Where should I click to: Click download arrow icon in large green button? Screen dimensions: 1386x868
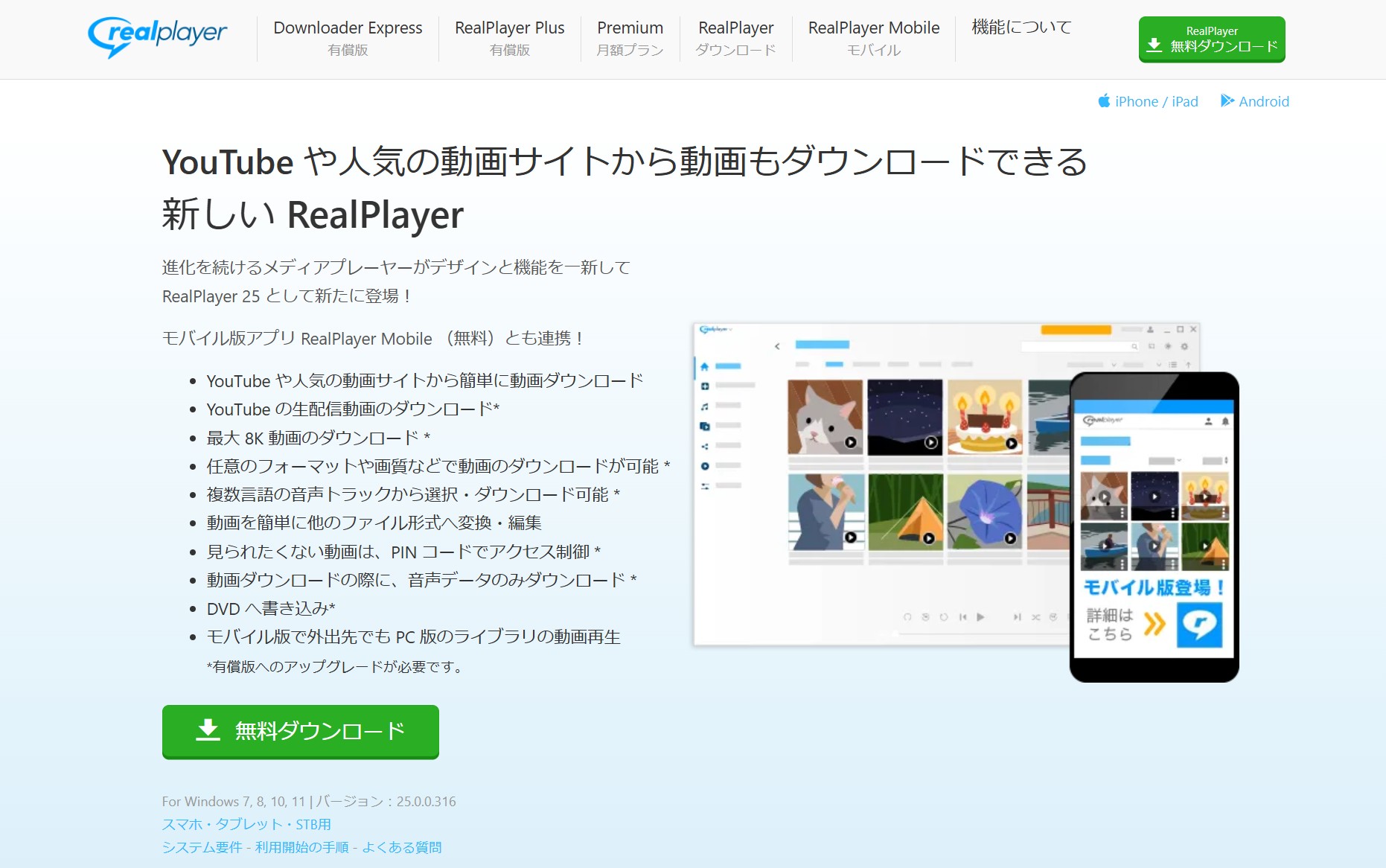tap(208, 730)
